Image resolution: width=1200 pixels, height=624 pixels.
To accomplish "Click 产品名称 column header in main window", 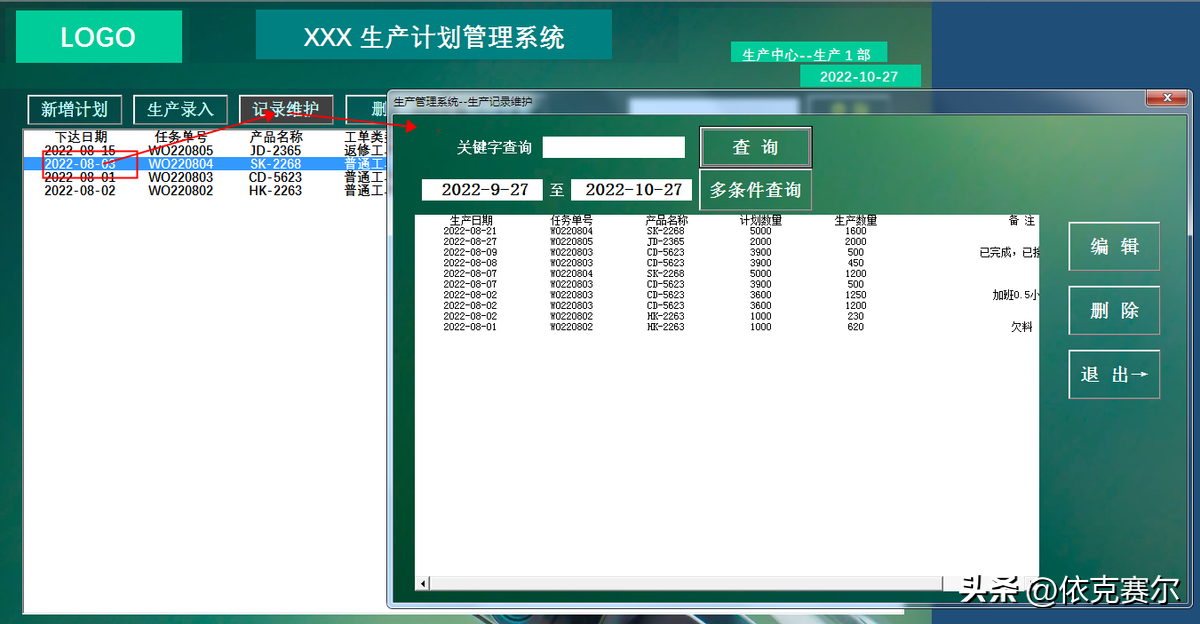I will click(276, 137).
